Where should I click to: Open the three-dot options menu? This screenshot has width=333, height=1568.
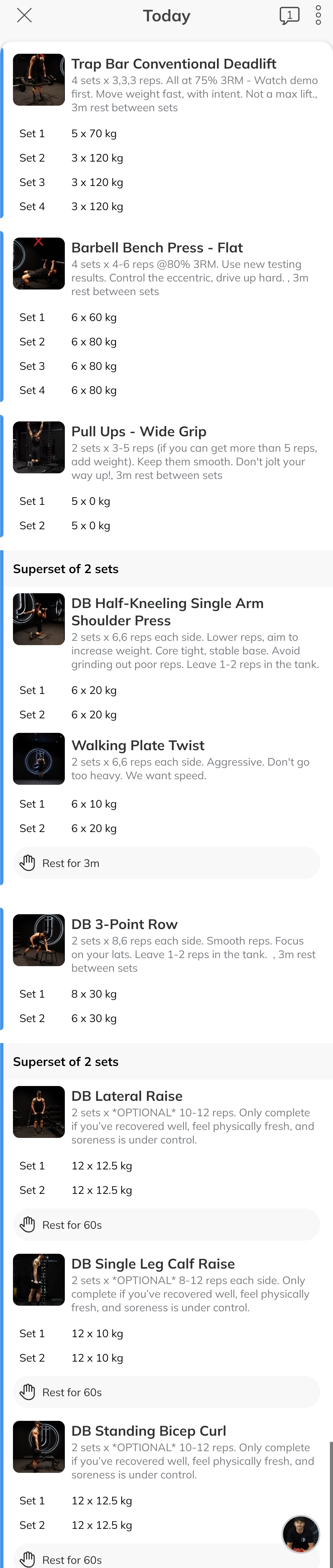tap(318, 16)
